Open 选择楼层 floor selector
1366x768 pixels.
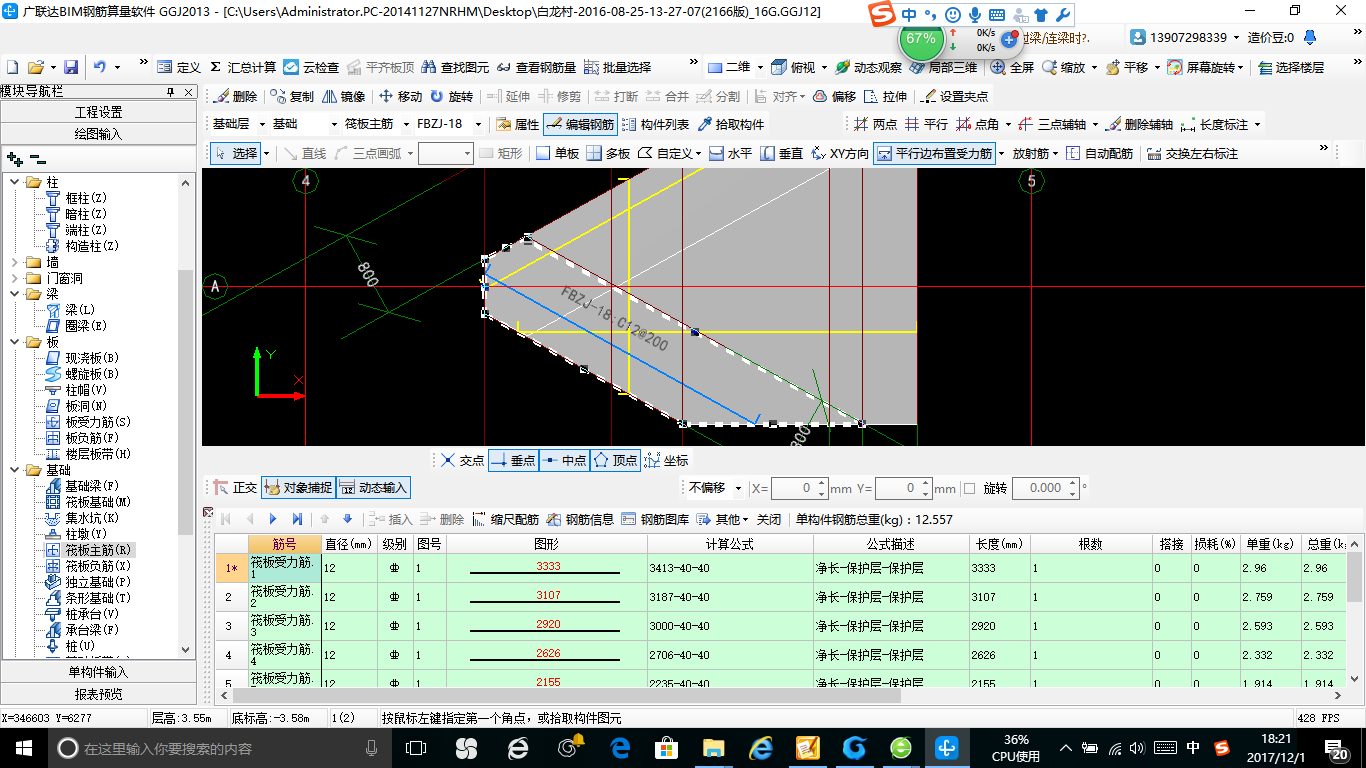pyautogui.click(x=1291, y=67)
